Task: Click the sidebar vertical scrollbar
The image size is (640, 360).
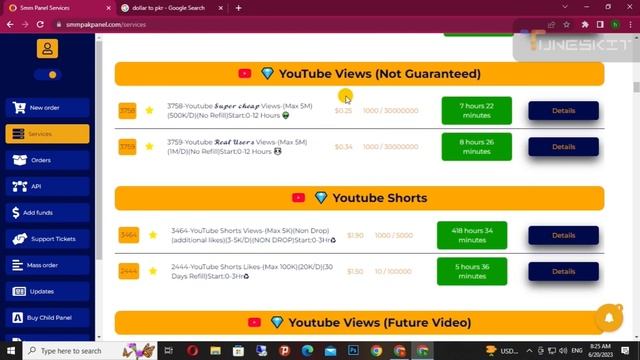Action: pos(99,150)
